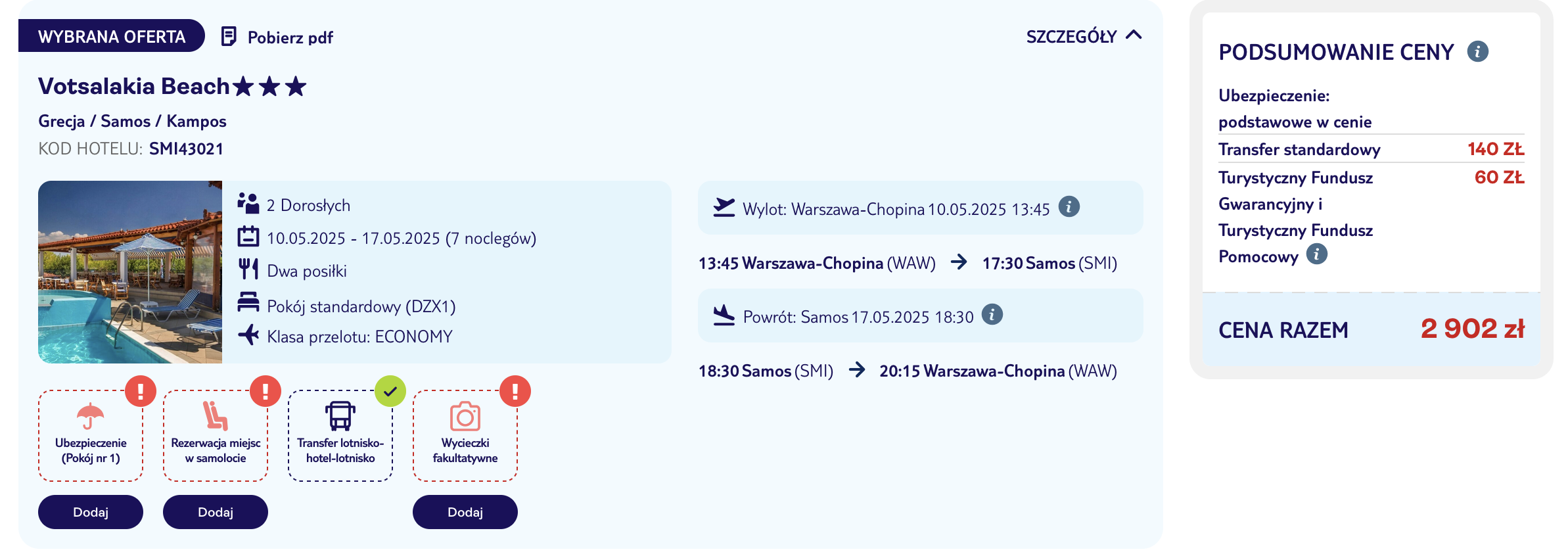This screenshot has height=560, width=1568.
Task: Collapse the Szczegóły section
Action: 1084,37
